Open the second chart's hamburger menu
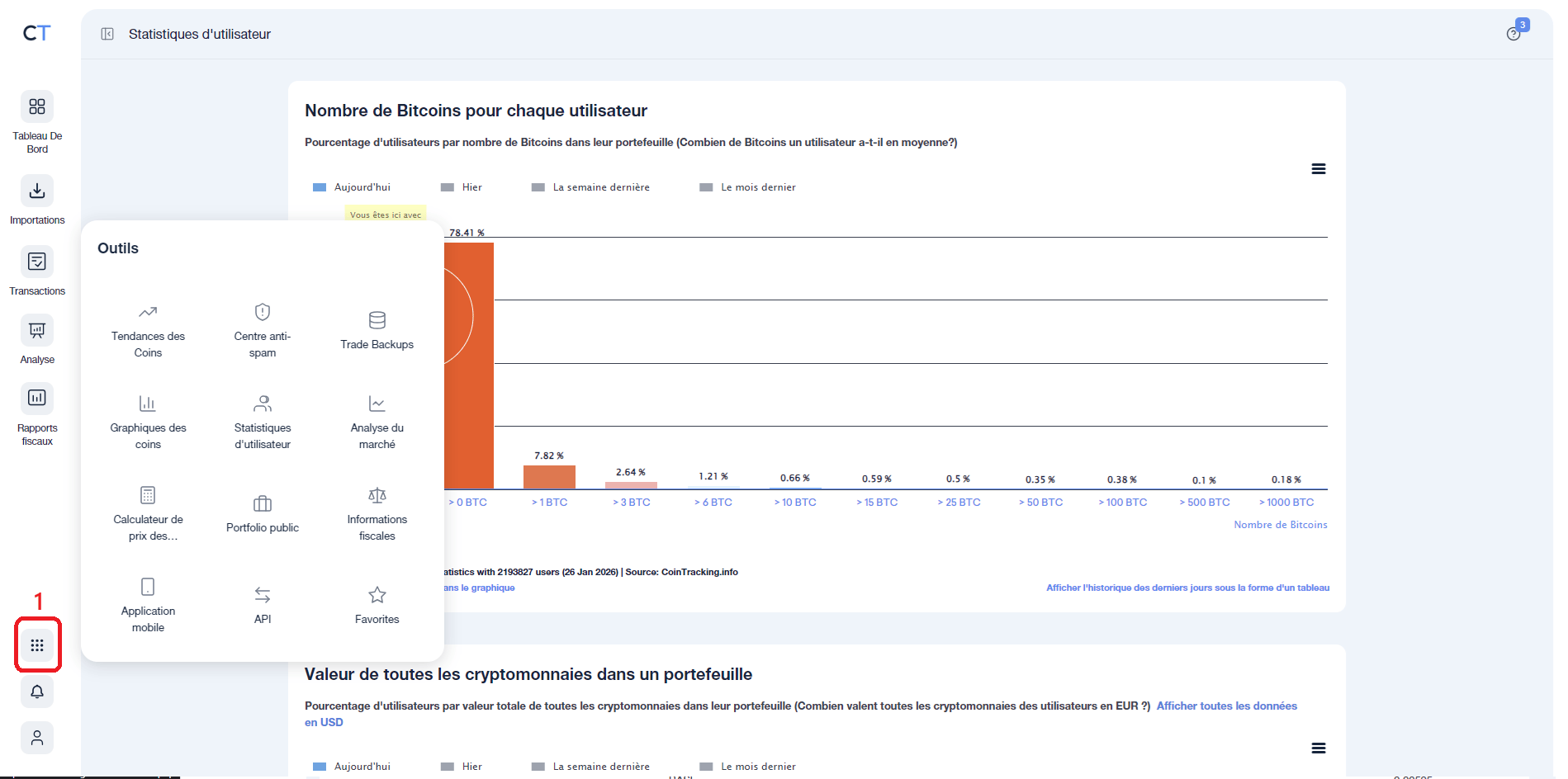1568x779 pixels. coord(1318,748)
